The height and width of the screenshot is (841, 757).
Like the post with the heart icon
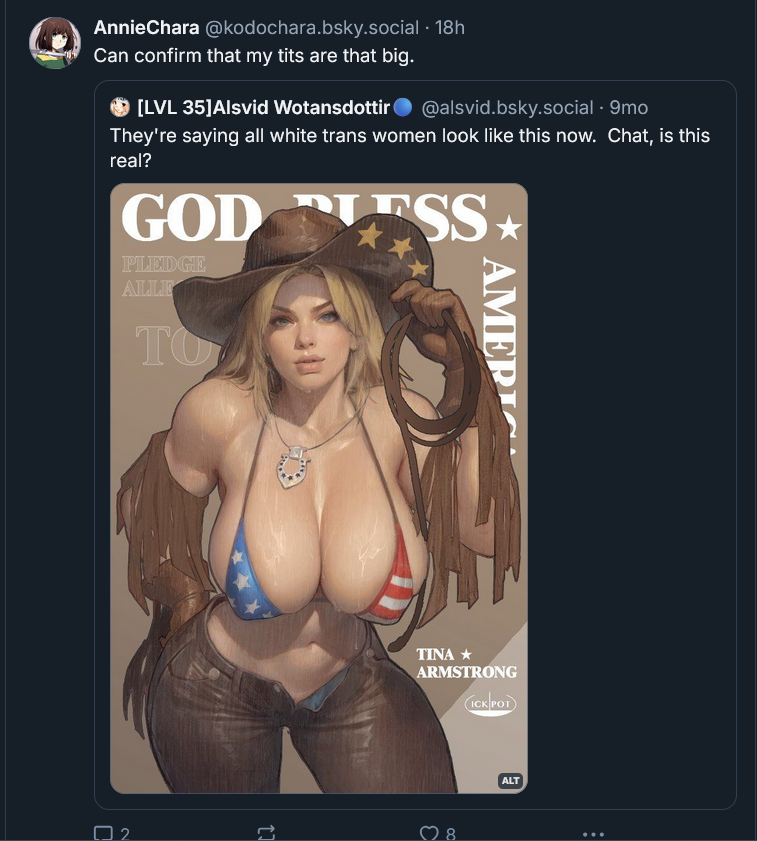(x=429, y=833)
